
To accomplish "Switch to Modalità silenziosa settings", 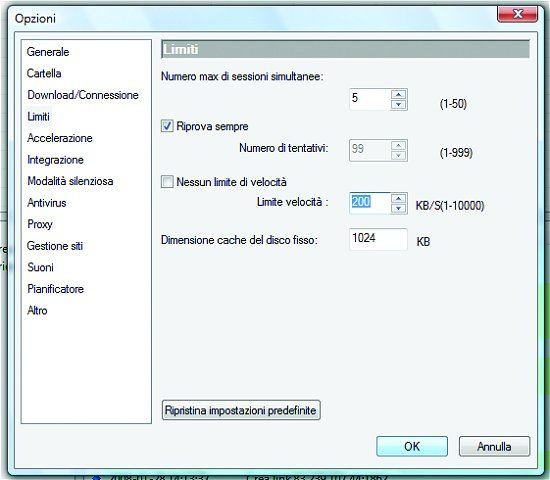I will [70, 181].
